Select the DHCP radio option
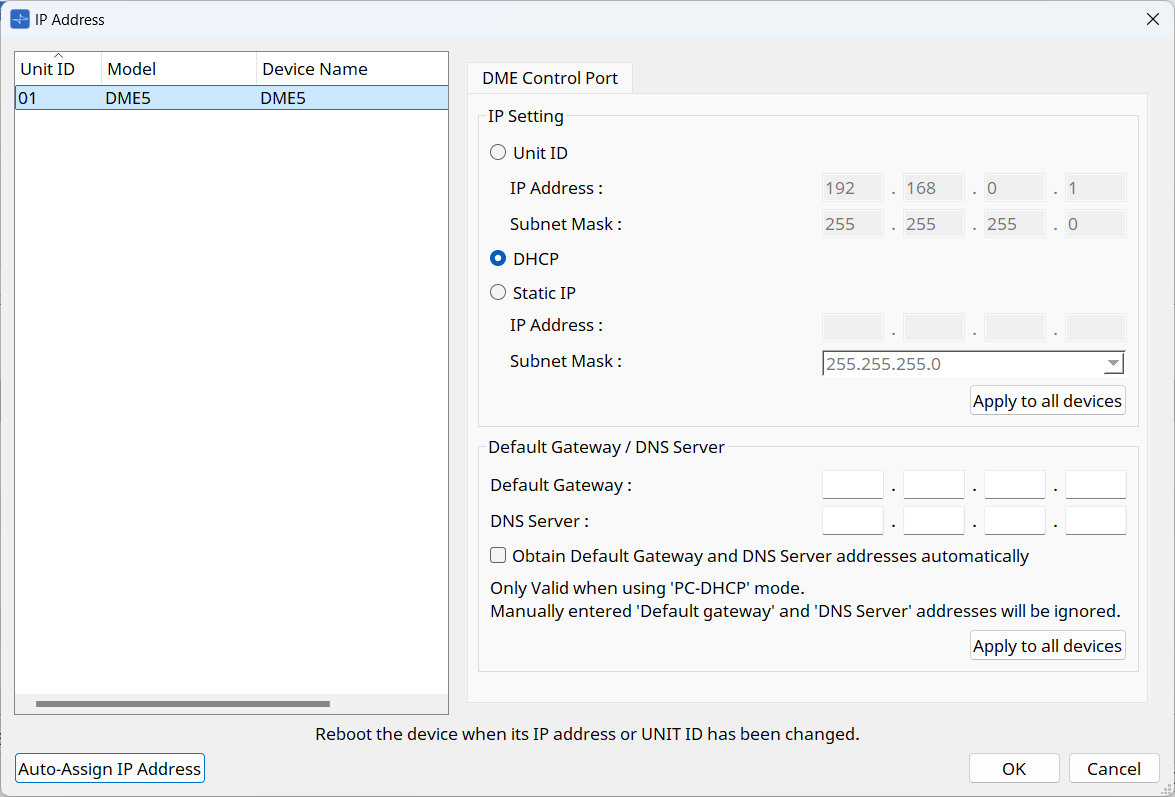Image resolution: width=1175 pixels, height=797 pixels. tap(498, 259)
